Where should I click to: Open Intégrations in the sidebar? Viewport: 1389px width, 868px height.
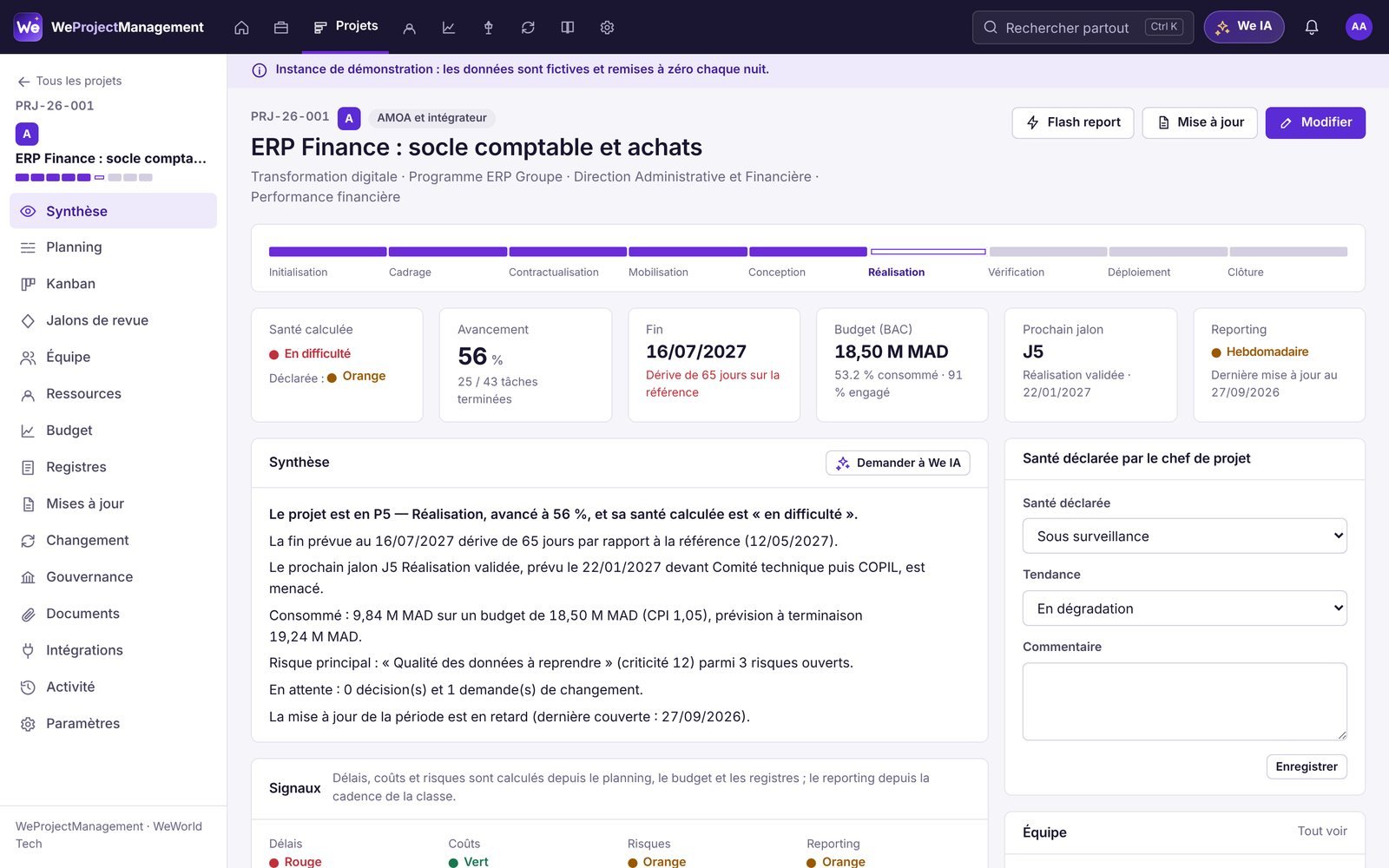coord(113,650)
